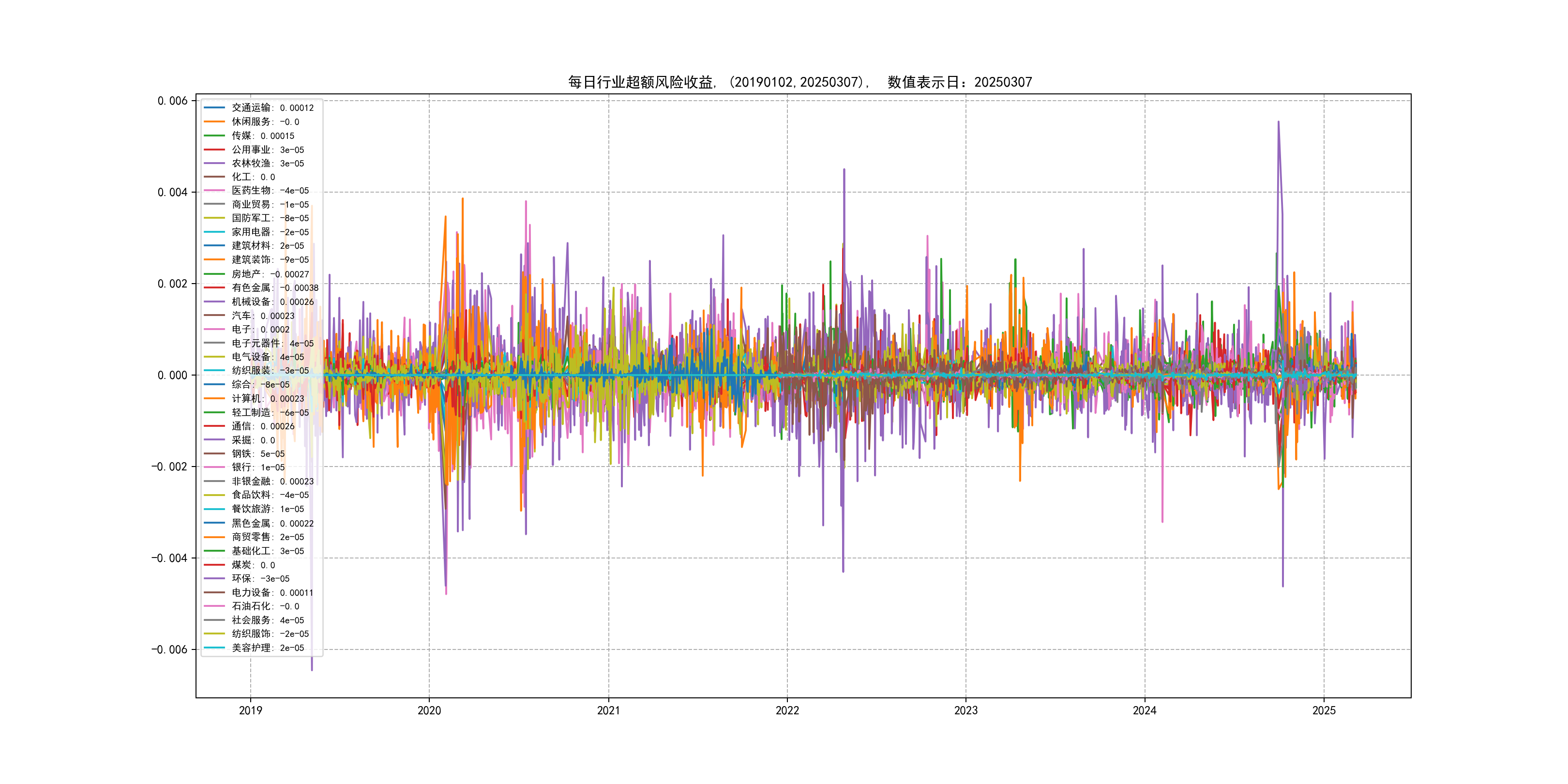The height and width of the screenshot is (784, 1568).
Task: Click the 交通运输 legend line swatch
Action: click(214, 108)
